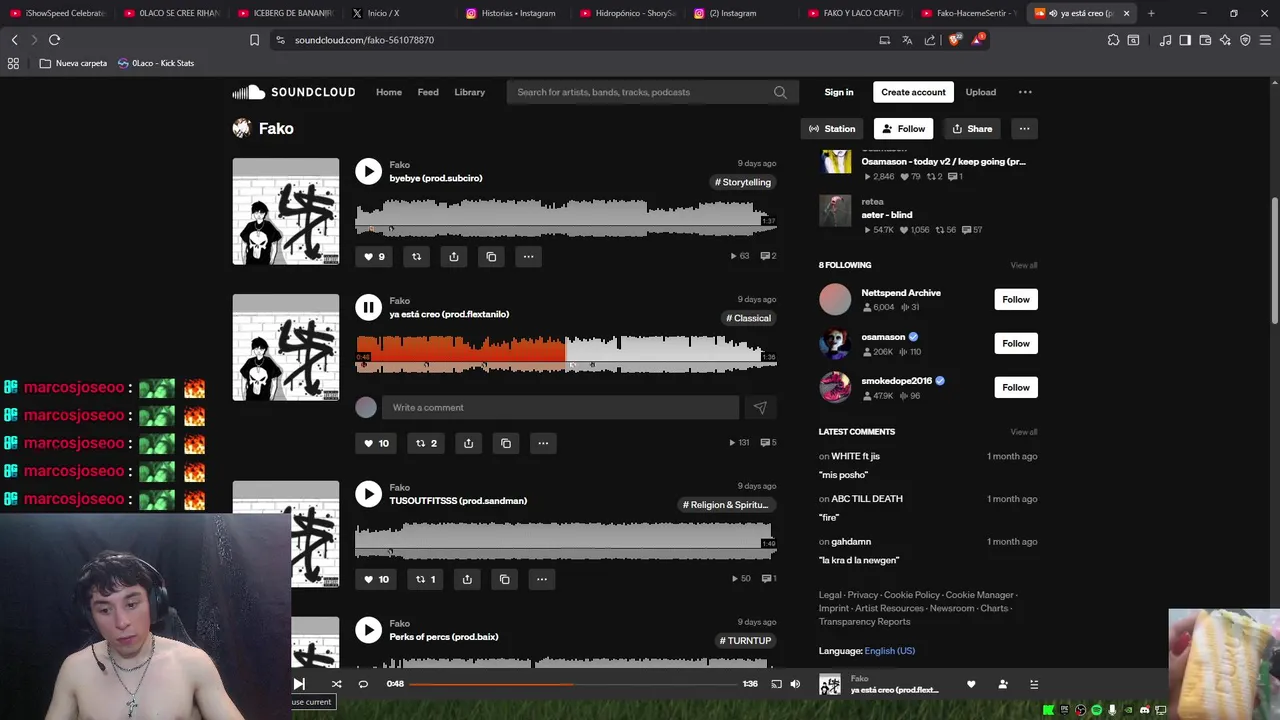
Task: Open the Library tab
Action: 470,92
